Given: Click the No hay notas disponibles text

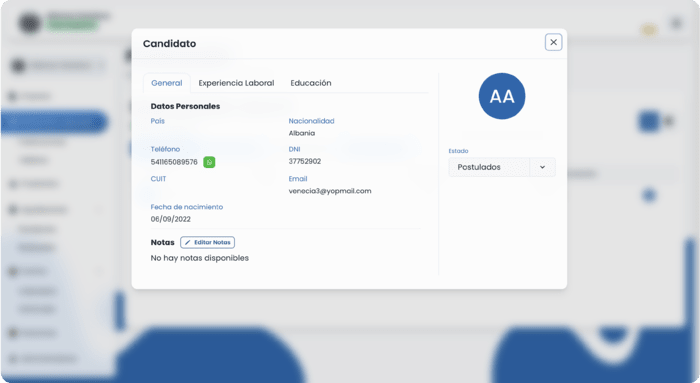Looking at the screenshot, I should 200,258.
